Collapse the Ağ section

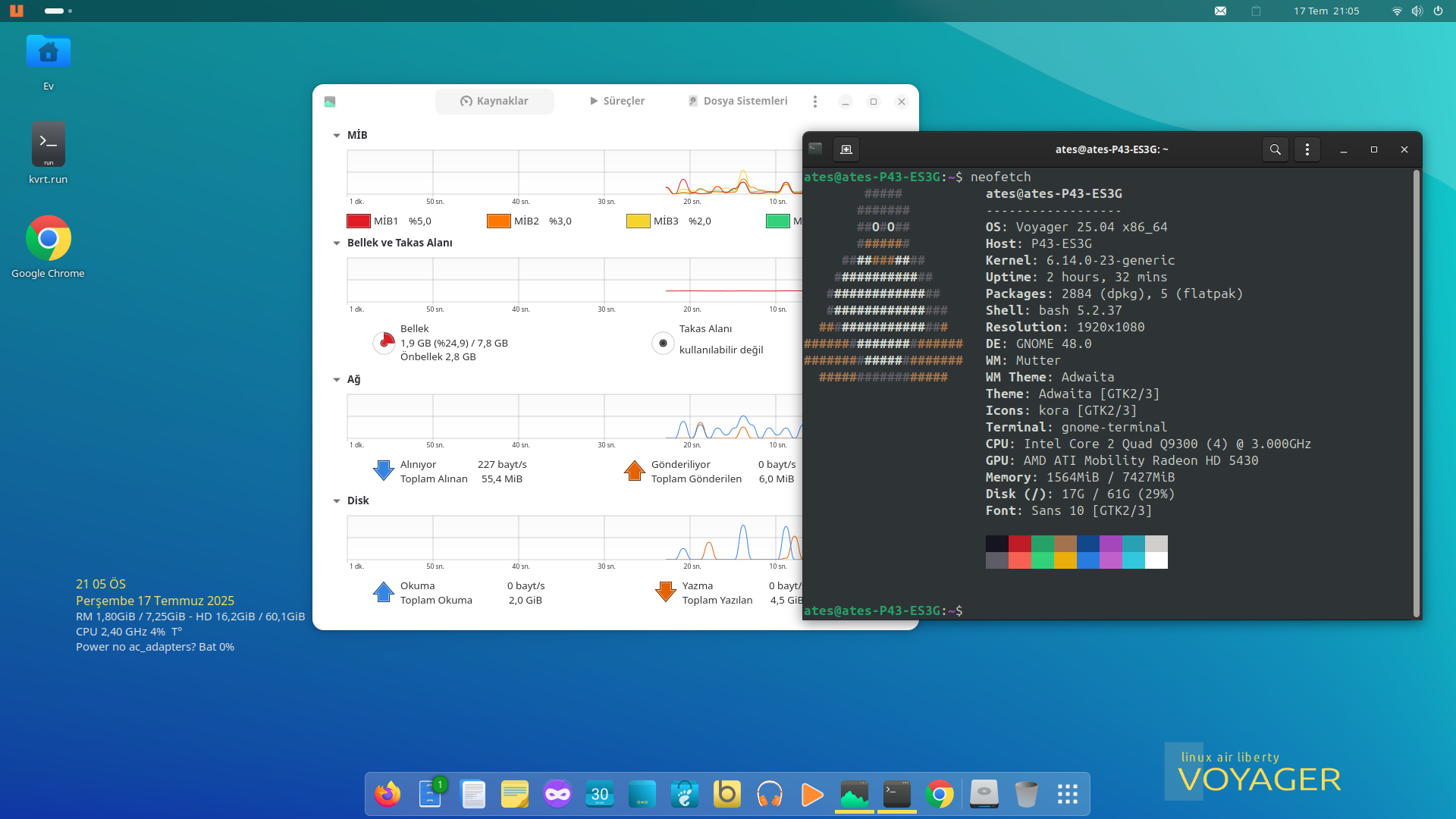point(337,380)
